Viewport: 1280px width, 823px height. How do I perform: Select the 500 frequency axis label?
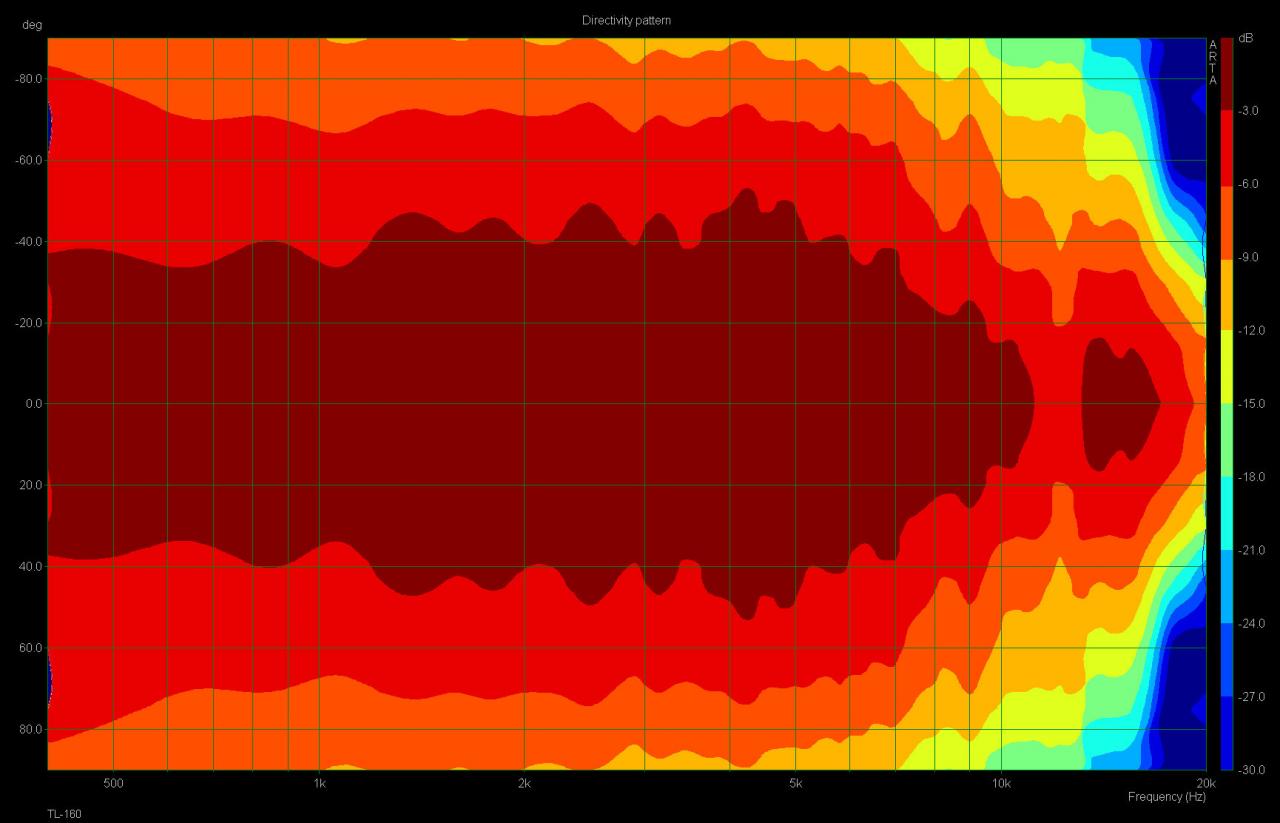pyautogui.click(x=113, y=782)
